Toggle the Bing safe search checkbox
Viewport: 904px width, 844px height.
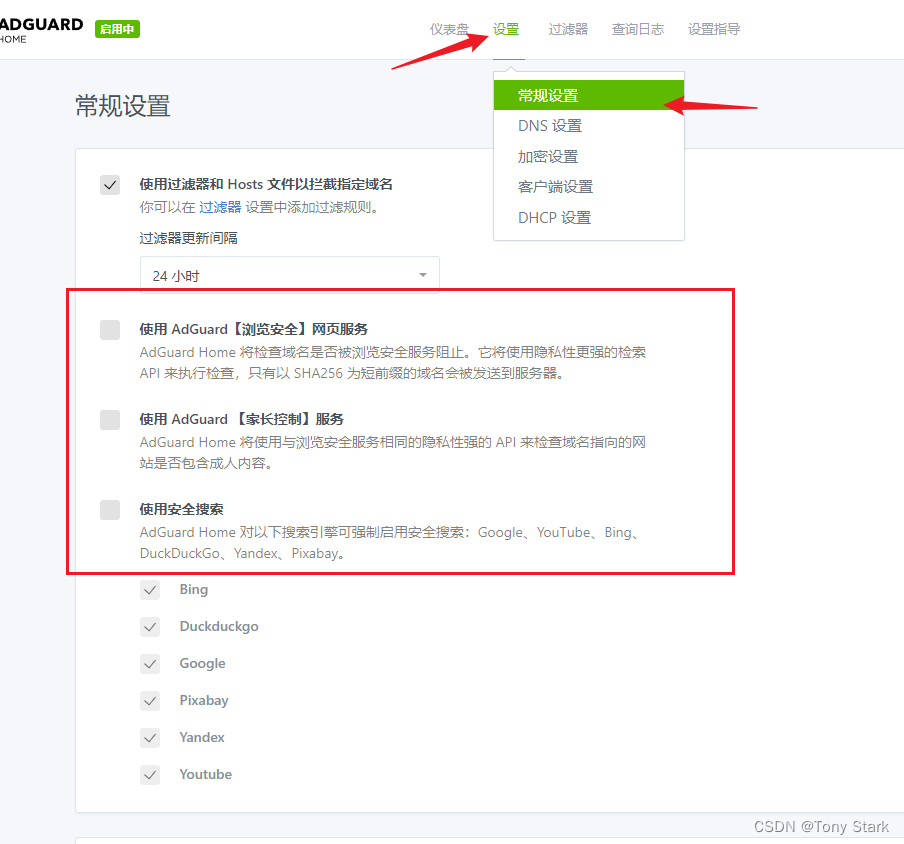pyautogui.click(x=150, y=590)
